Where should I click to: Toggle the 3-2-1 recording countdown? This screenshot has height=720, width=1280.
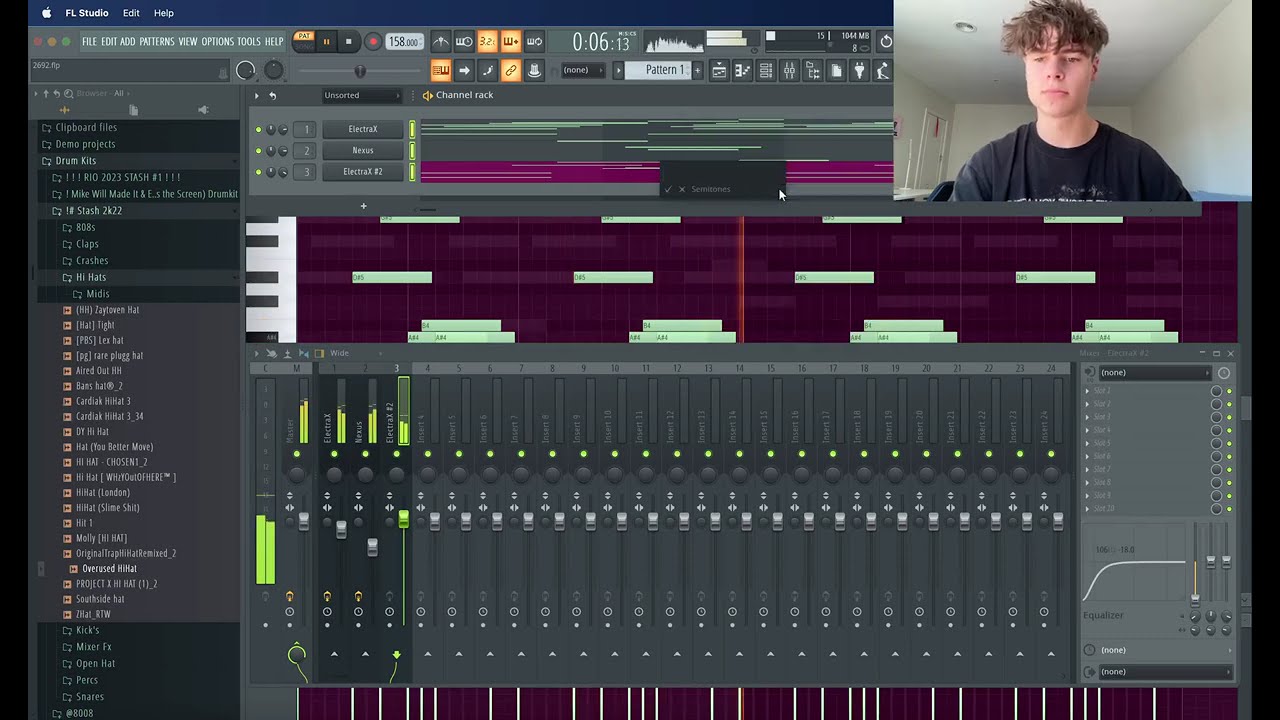(487, 41)
